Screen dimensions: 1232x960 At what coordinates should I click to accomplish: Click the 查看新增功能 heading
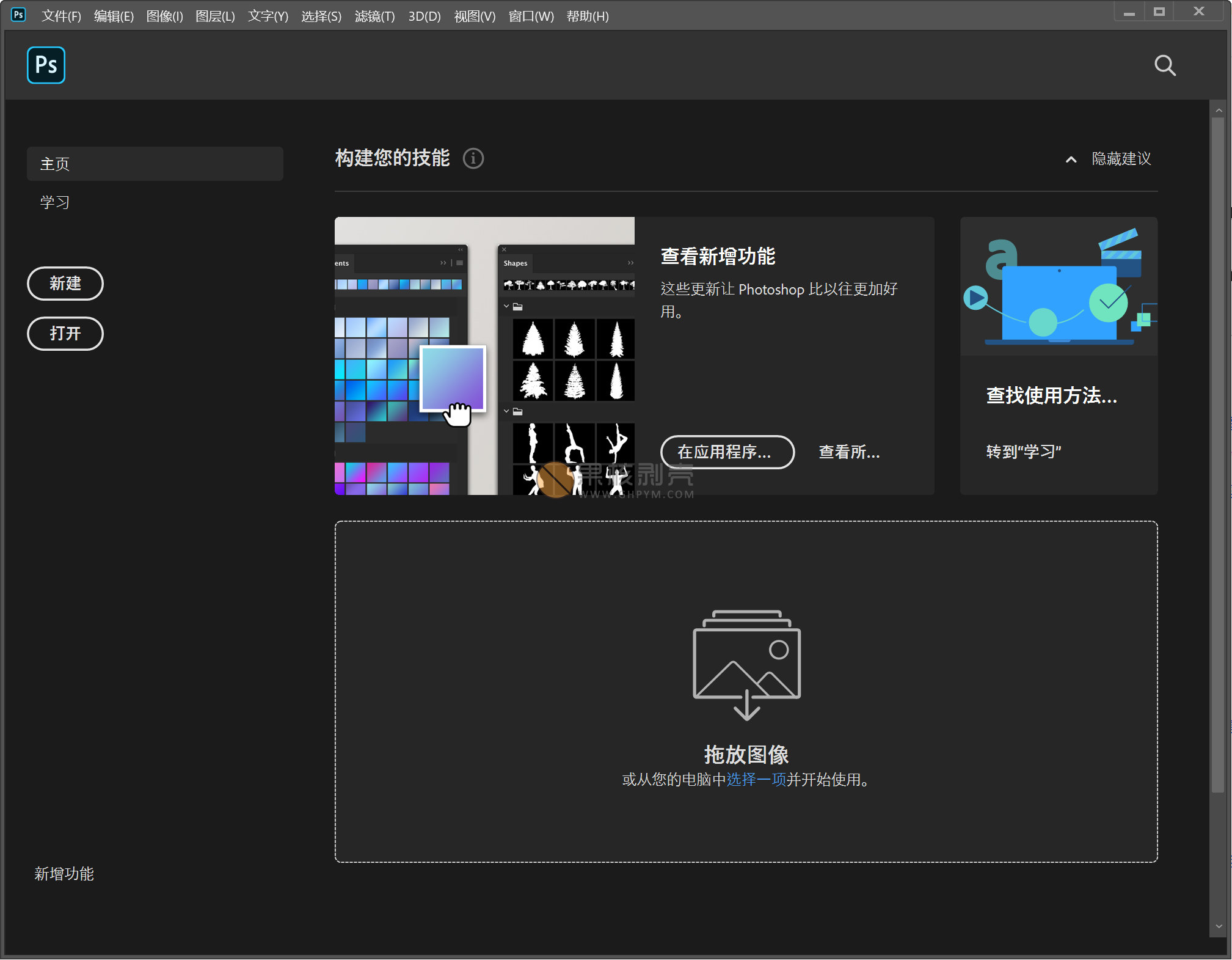(718, 257)
